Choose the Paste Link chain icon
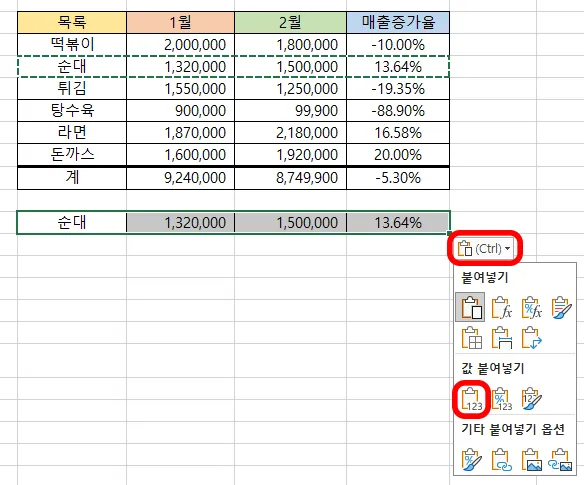The image size is (584, 485). [x=501, y=459]
